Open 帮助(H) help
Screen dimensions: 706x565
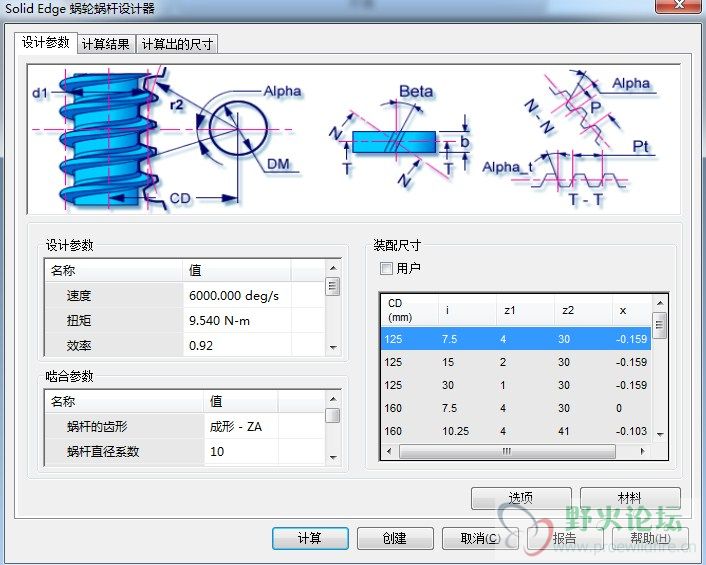pos(650,538)
